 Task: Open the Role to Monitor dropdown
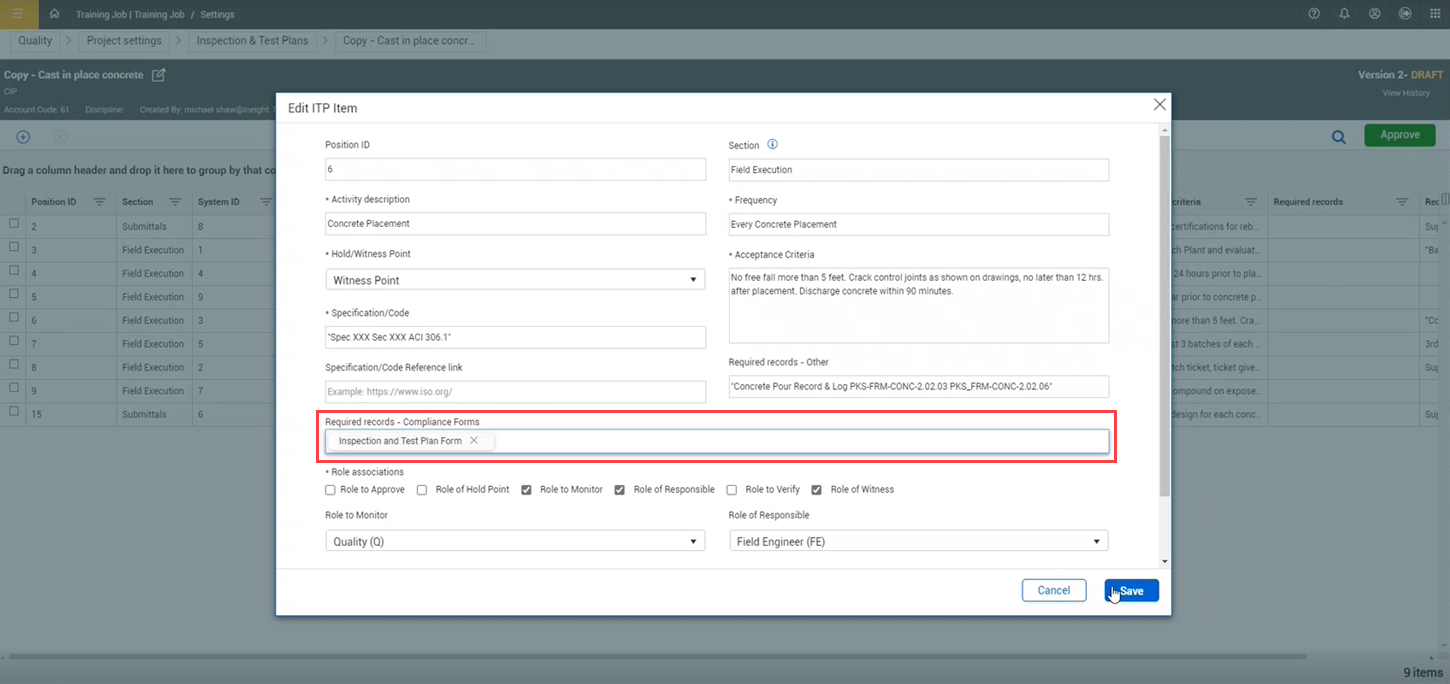point(692,540)
